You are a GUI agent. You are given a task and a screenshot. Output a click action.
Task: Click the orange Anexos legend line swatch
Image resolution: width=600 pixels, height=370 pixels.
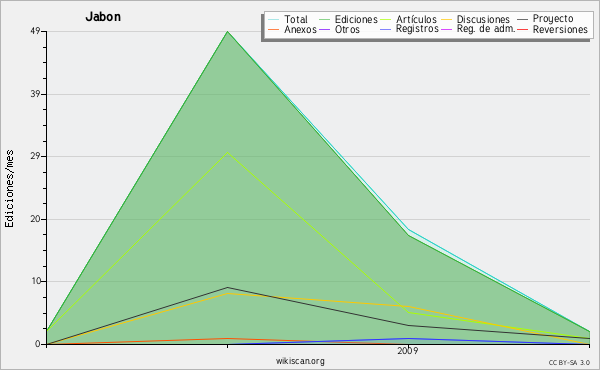pyautogui.click(x=274, y=29)
